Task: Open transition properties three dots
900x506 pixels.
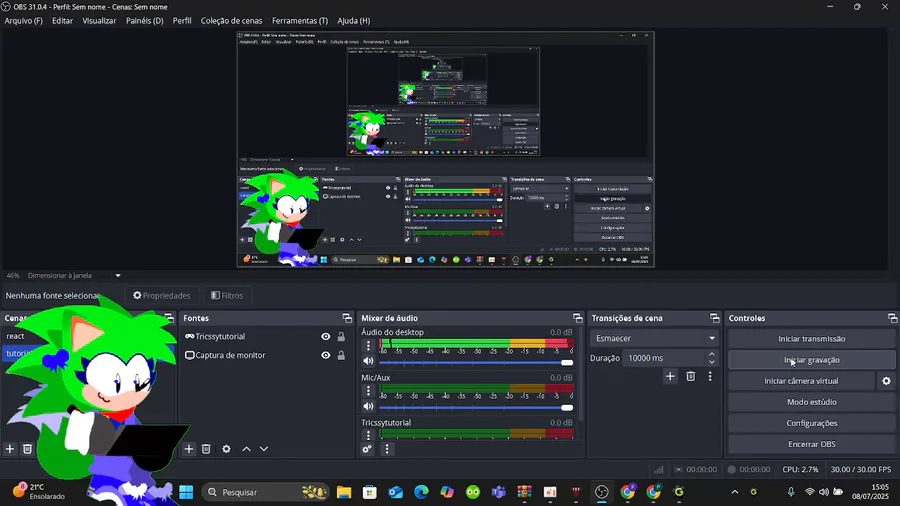Action: [x=710, y=376]
